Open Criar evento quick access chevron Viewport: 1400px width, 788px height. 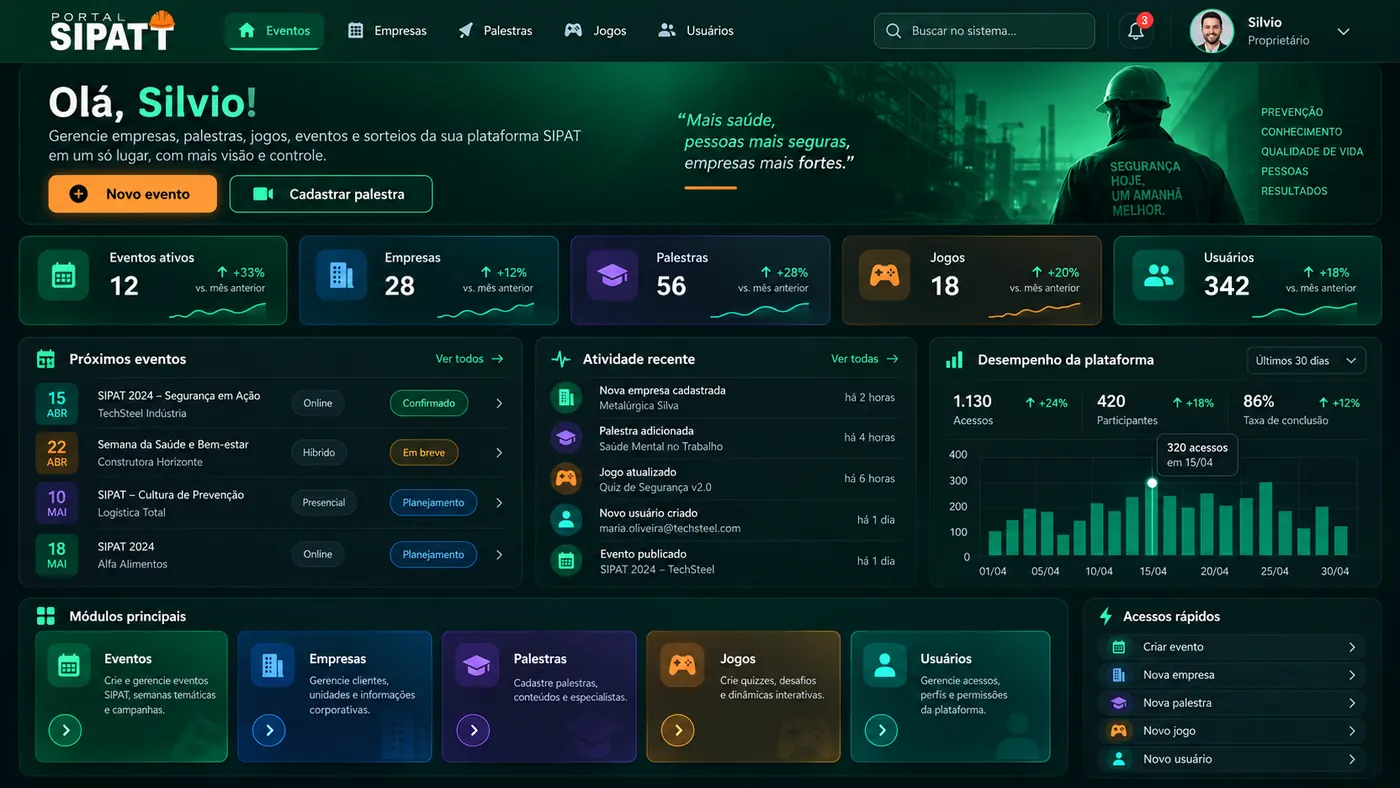(x=1352, y=647)
